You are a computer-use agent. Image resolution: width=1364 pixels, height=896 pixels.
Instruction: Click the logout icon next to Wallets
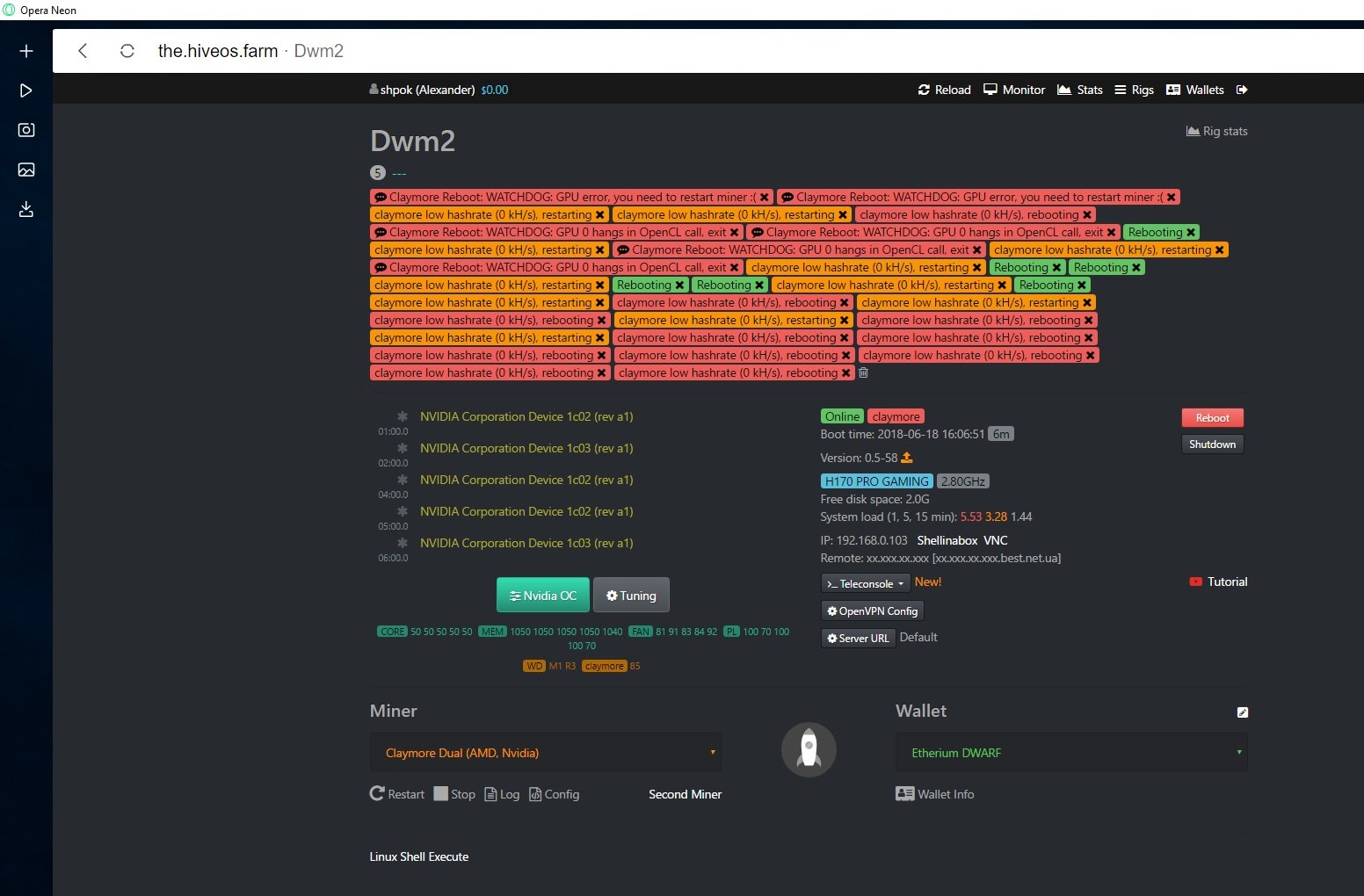pos(1242,90)
